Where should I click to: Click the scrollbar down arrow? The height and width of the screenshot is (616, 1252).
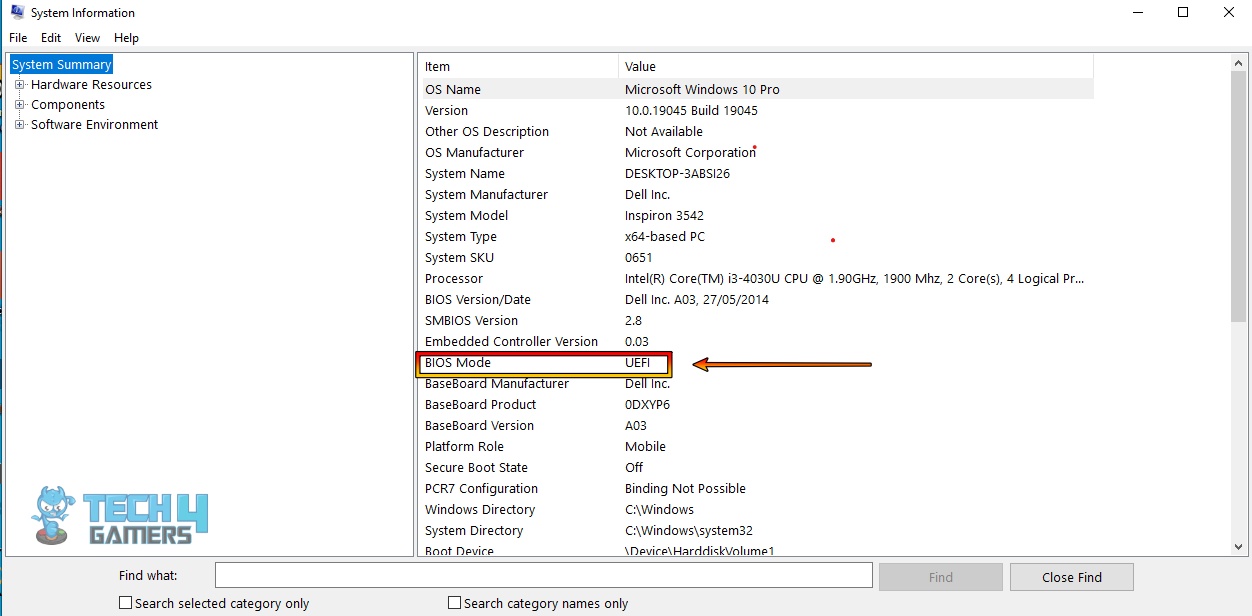(x=1239, y=547)
